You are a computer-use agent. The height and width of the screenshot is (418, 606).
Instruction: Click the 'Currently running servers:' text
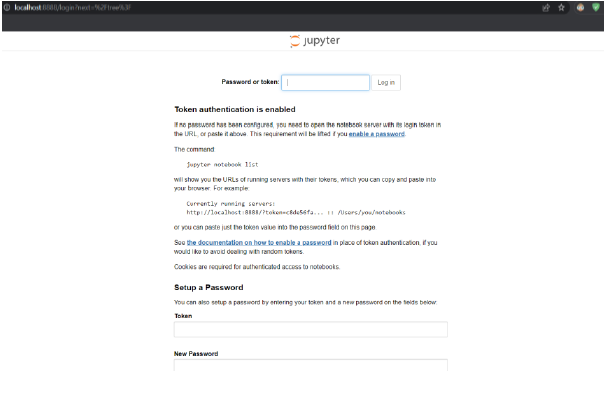tap(231, 204)
